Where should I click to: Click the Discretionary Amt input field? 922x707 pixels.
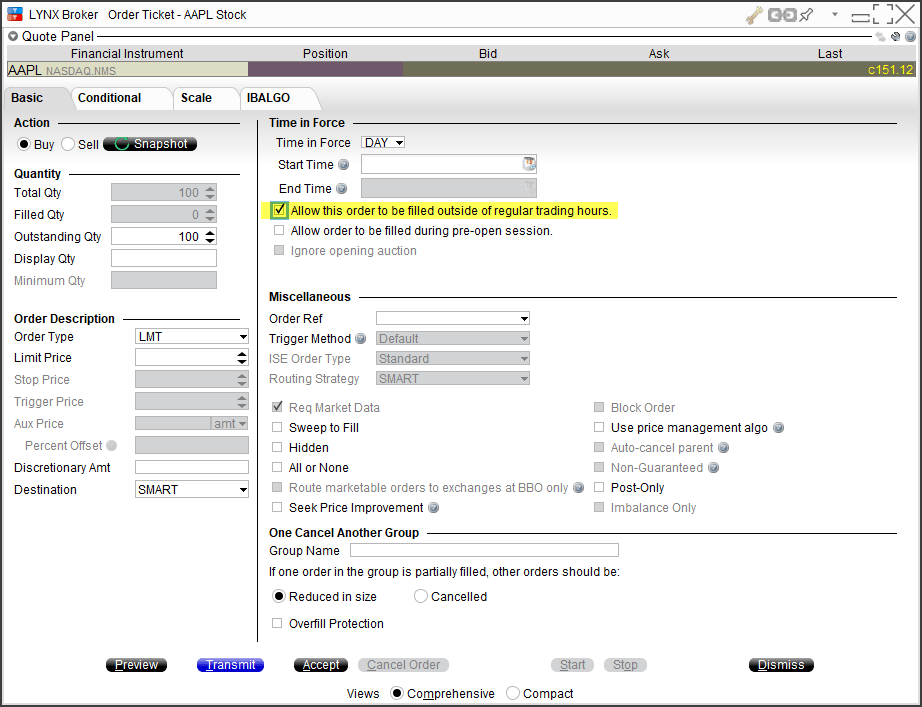click(x=192, y=468)
